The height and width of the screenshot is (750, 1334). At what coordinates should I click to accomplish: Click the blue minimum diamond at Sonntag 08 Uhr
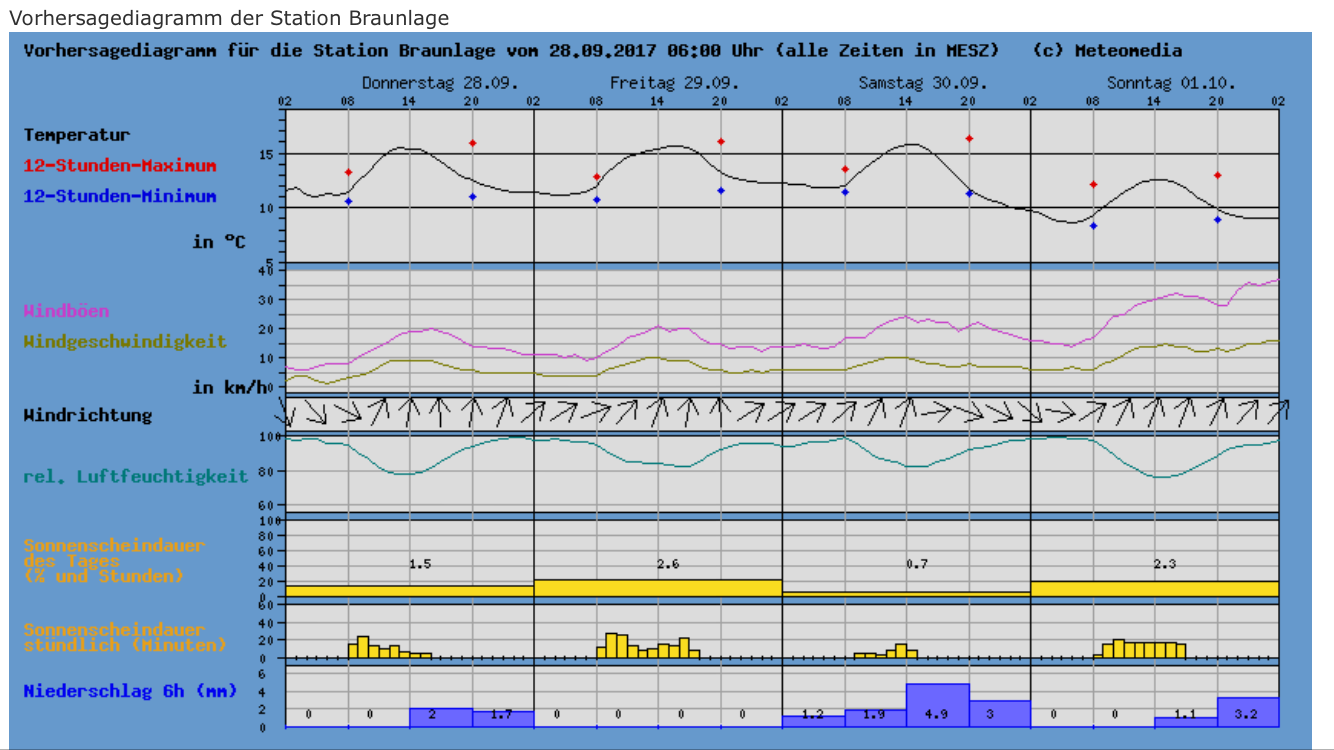pos(1093,226)
